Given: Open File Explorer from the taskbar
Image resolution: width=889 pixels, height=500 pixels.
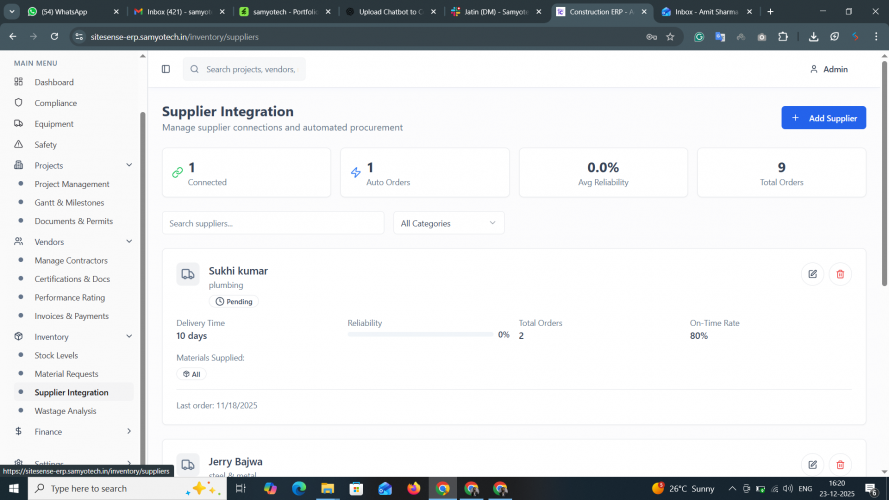Looking at the screenshot, I should click(x=328, y=488).
